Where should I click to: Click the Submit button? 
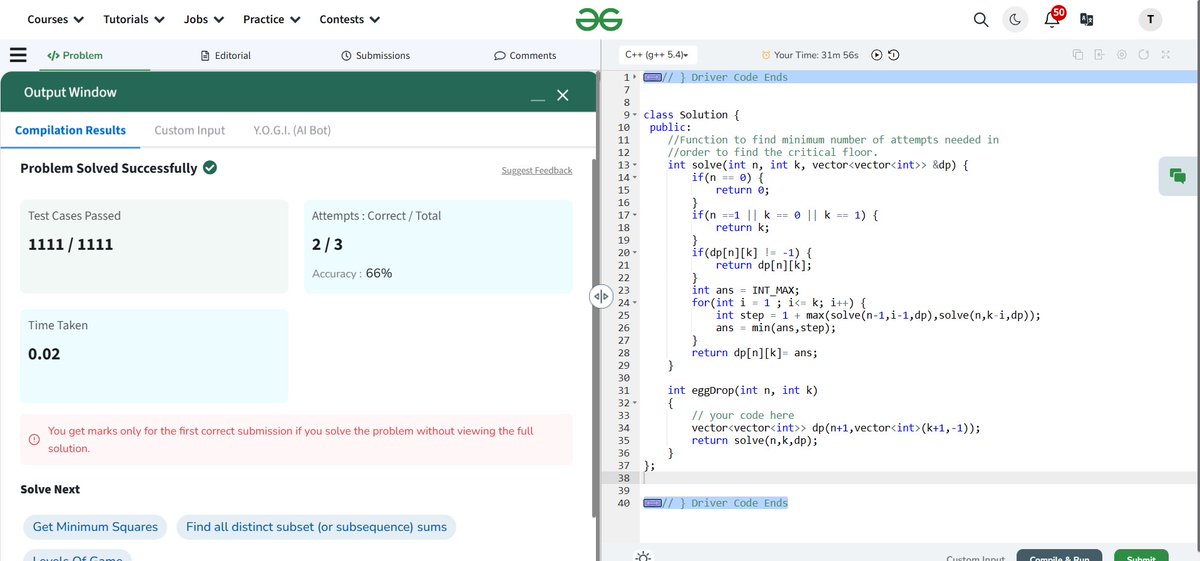pos(1141,556)
